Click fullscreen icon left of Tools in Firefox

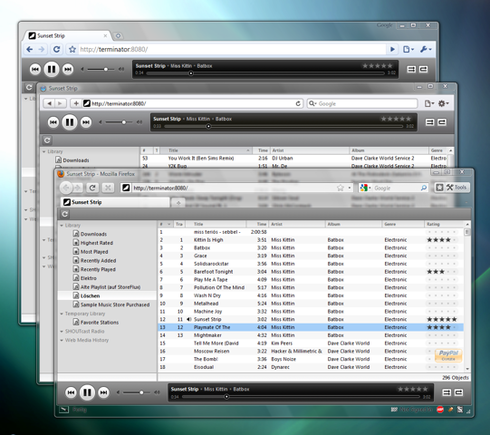[x=440, y=188]
